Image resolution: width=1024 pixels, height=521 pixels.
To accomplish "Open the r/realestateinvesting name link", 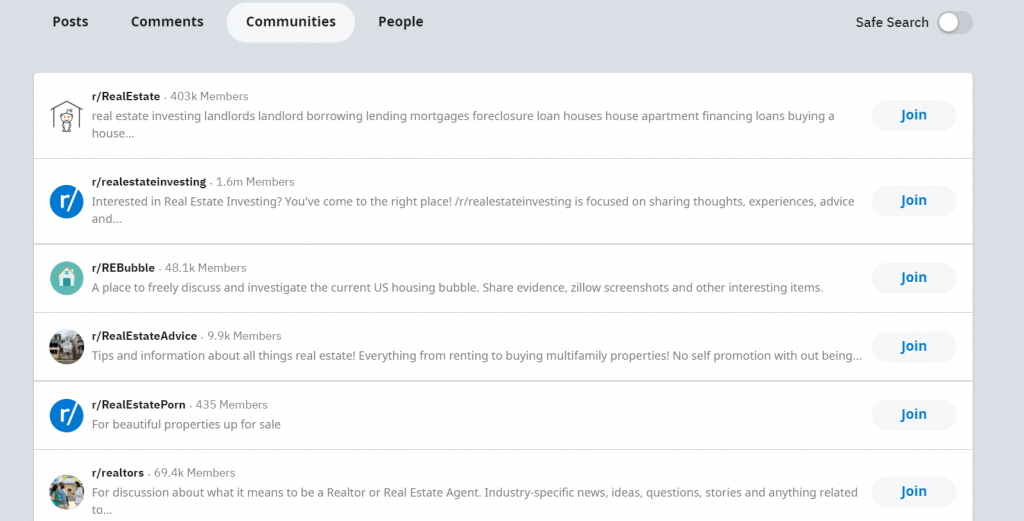I will pyautogui.click(x=149, y=182).
